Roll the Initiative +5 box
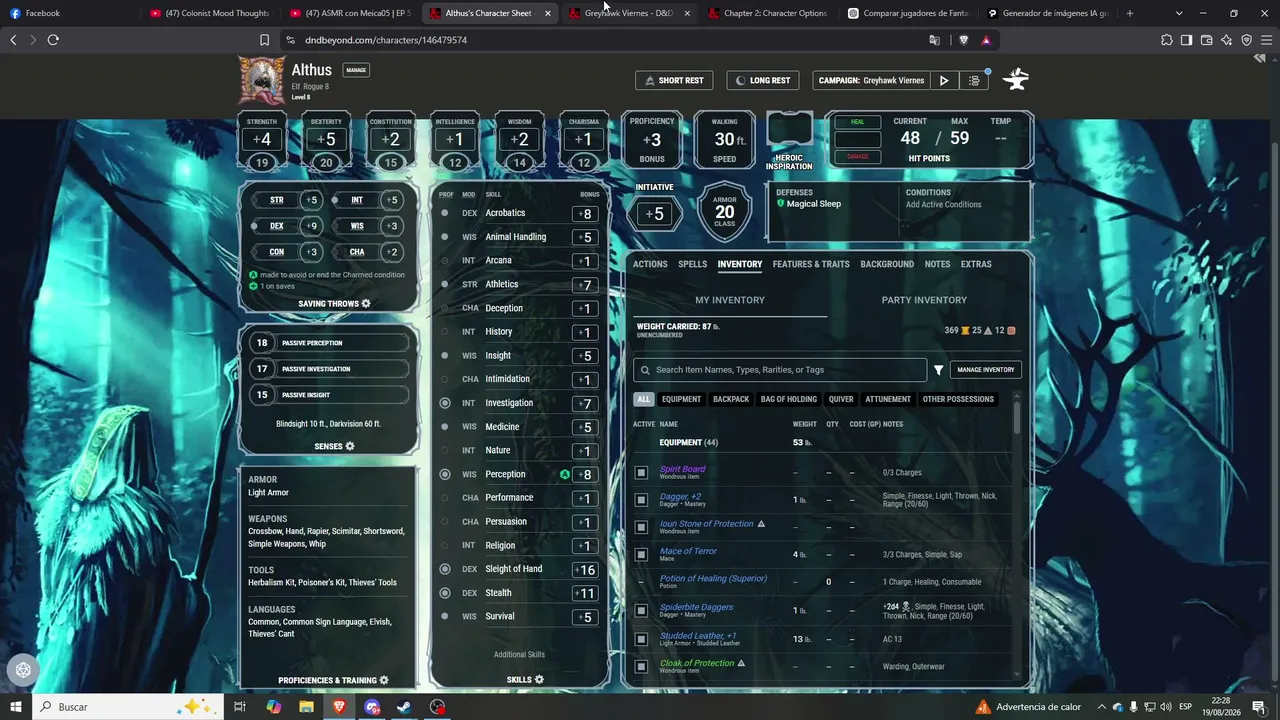1280x720 pixels. [x=654, y=214]
